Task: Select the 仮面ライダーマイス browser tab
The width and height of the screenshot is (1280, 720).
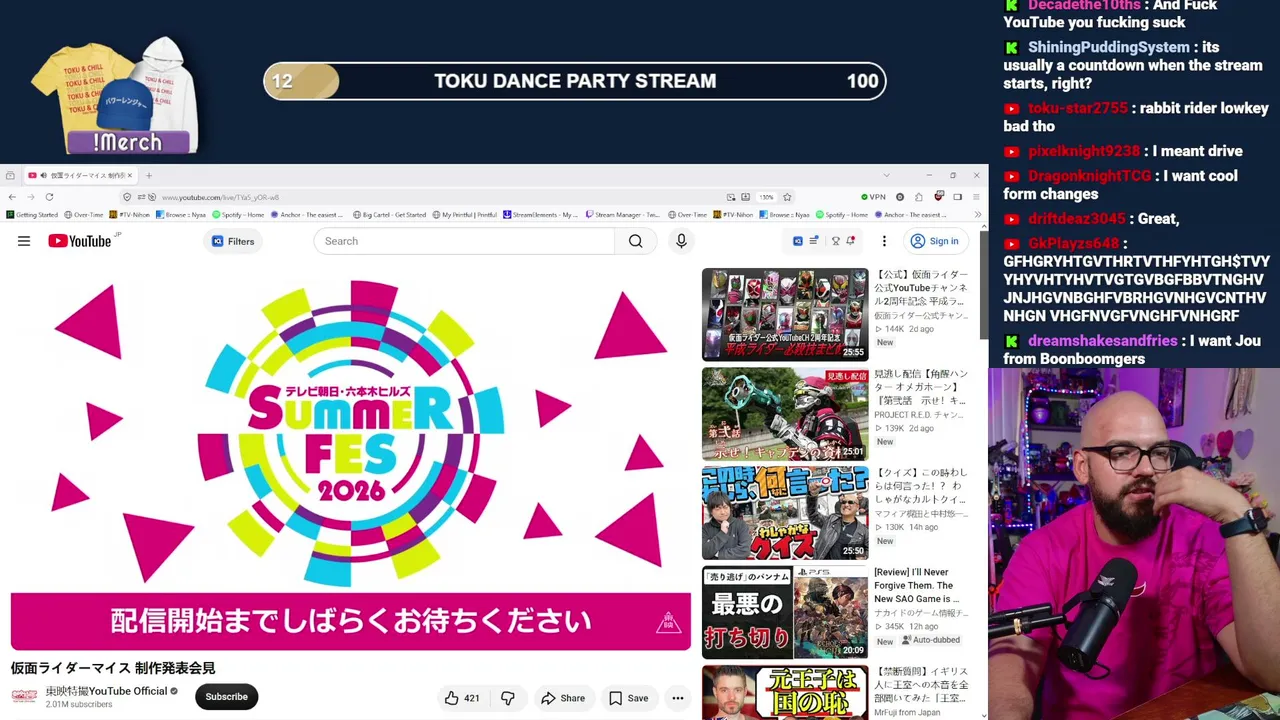Action: click(80, 175)
